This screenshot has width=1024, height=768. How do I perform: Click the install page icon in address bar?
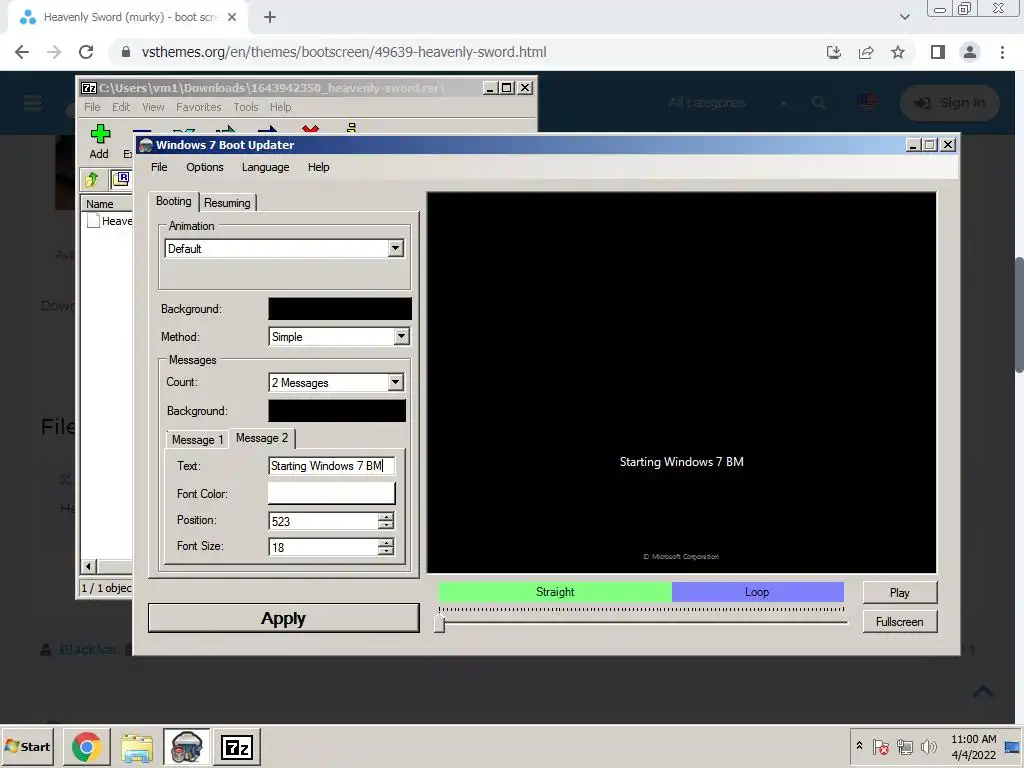pos(834,52)
